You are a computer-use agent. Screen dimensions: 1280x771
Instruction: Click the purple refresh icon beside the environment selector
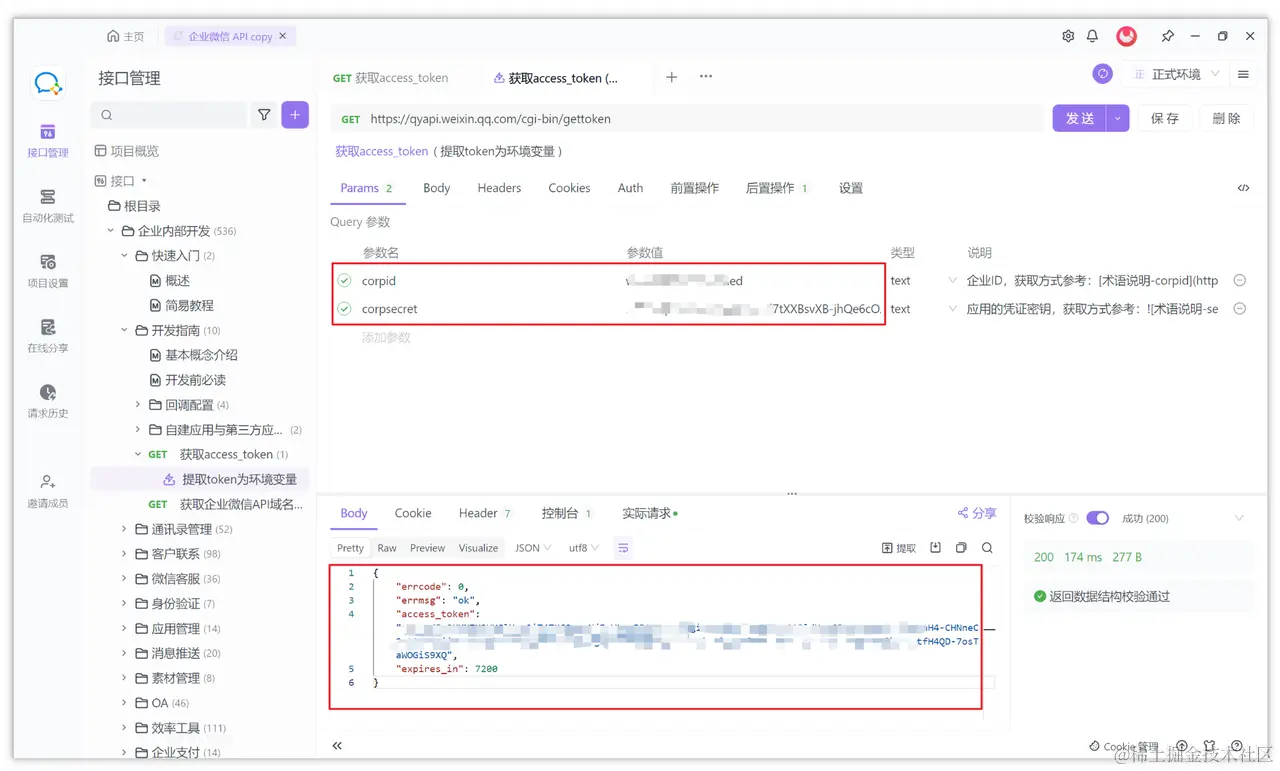click(x=1102, y=74)
